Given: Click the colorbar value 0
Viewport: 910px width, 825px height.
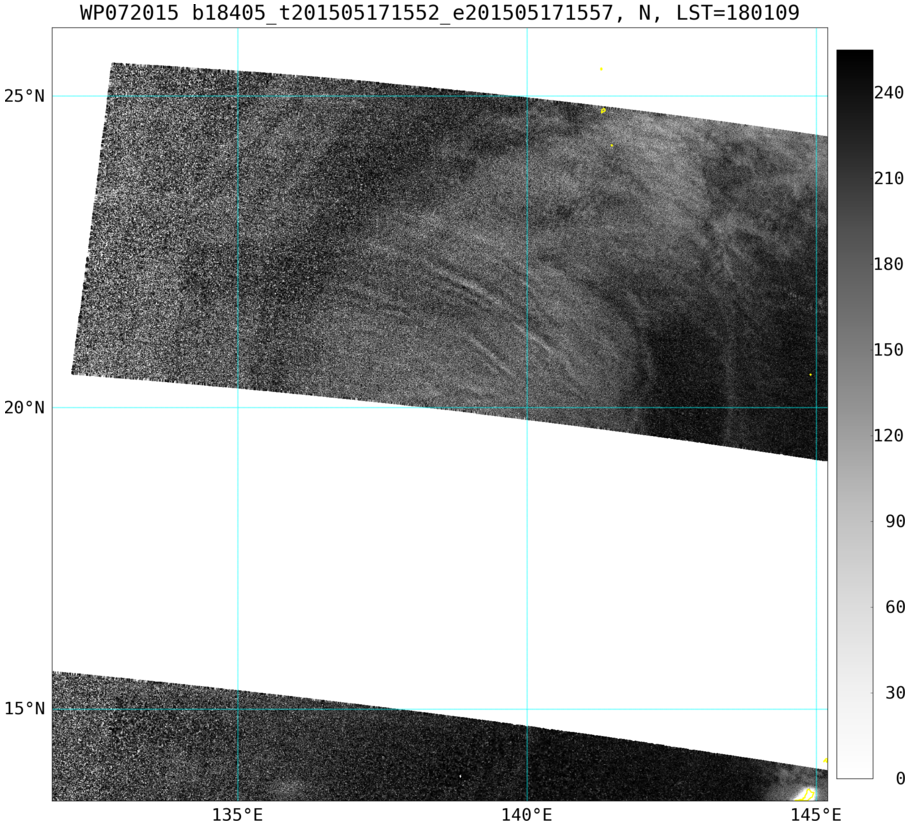Looking at the screenshot, I should [900, 779].
